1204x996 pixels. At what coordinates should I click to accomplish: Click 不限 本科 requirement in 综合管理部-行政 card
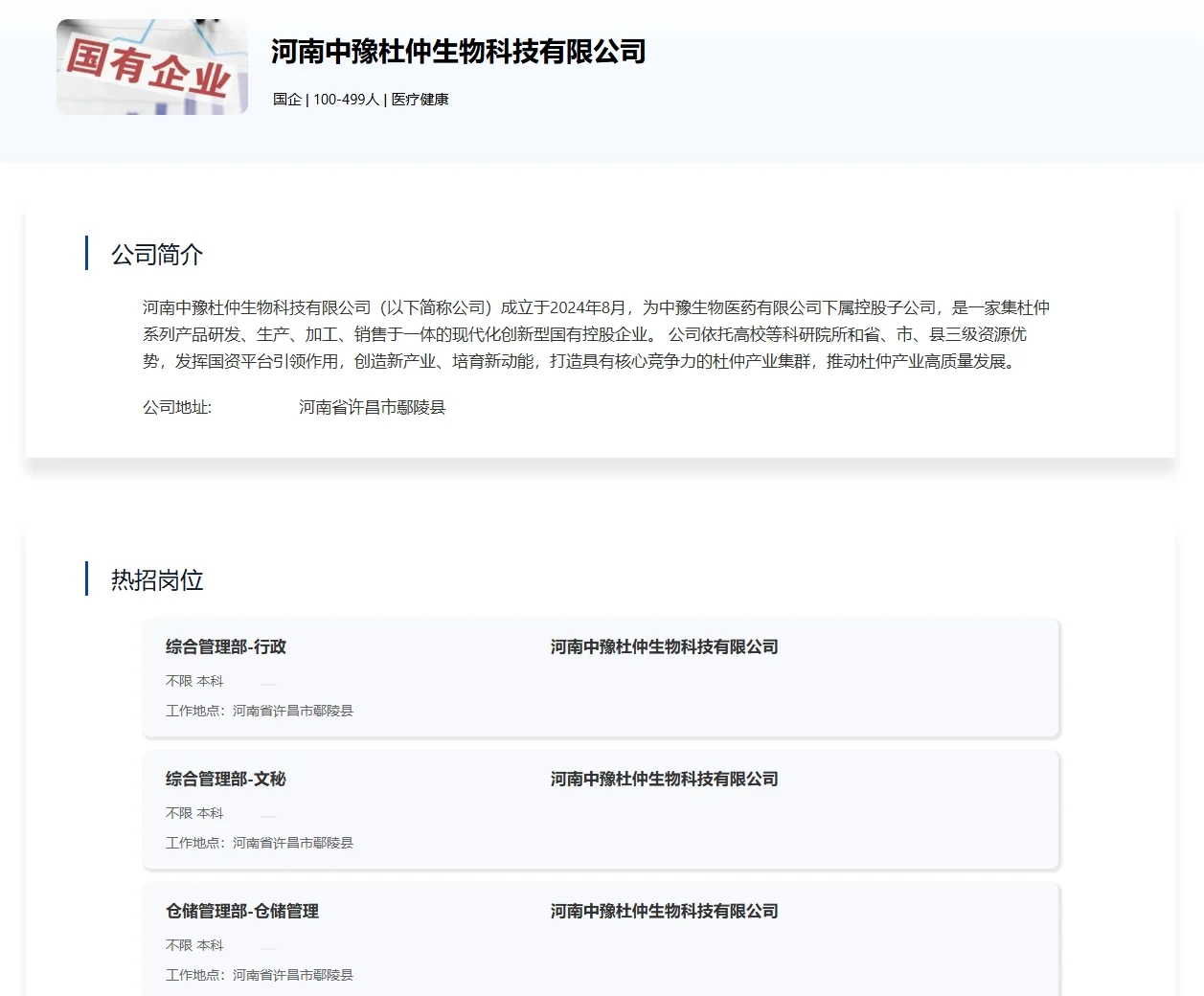[194, 681]
